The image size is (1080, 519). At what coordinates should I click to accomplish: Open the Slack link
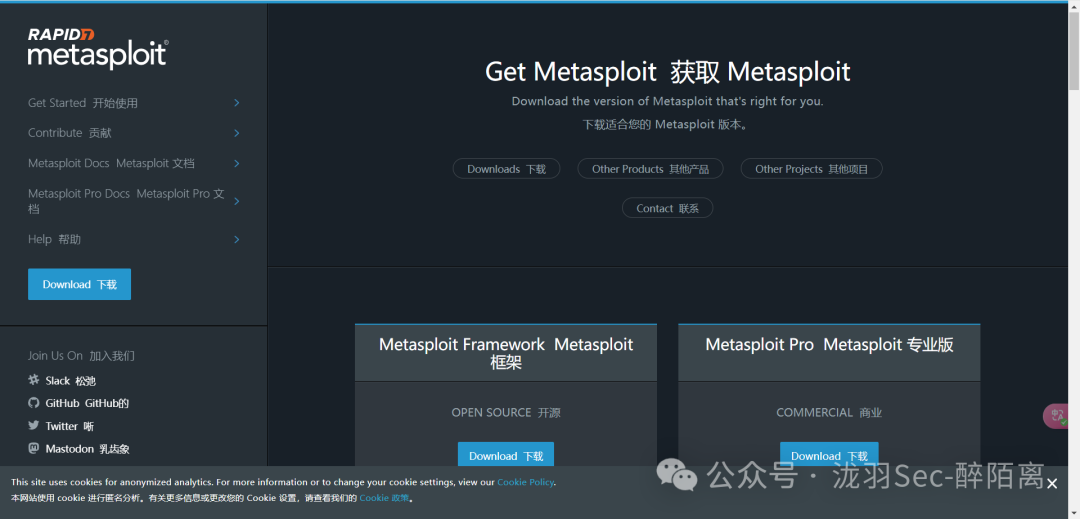pos(70,381)
